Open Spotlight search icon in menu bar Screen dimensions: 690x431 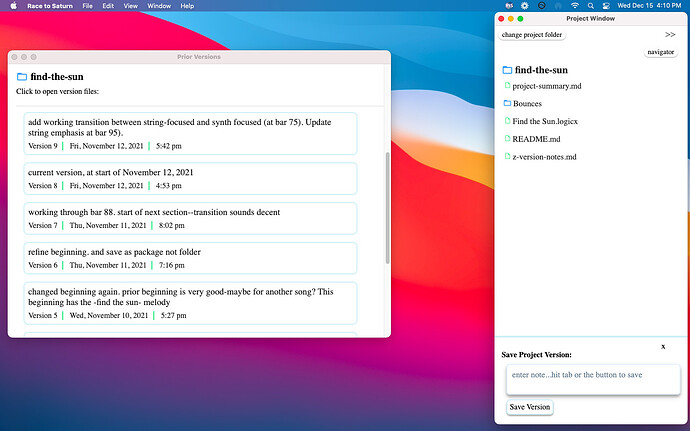click(591, 6)
